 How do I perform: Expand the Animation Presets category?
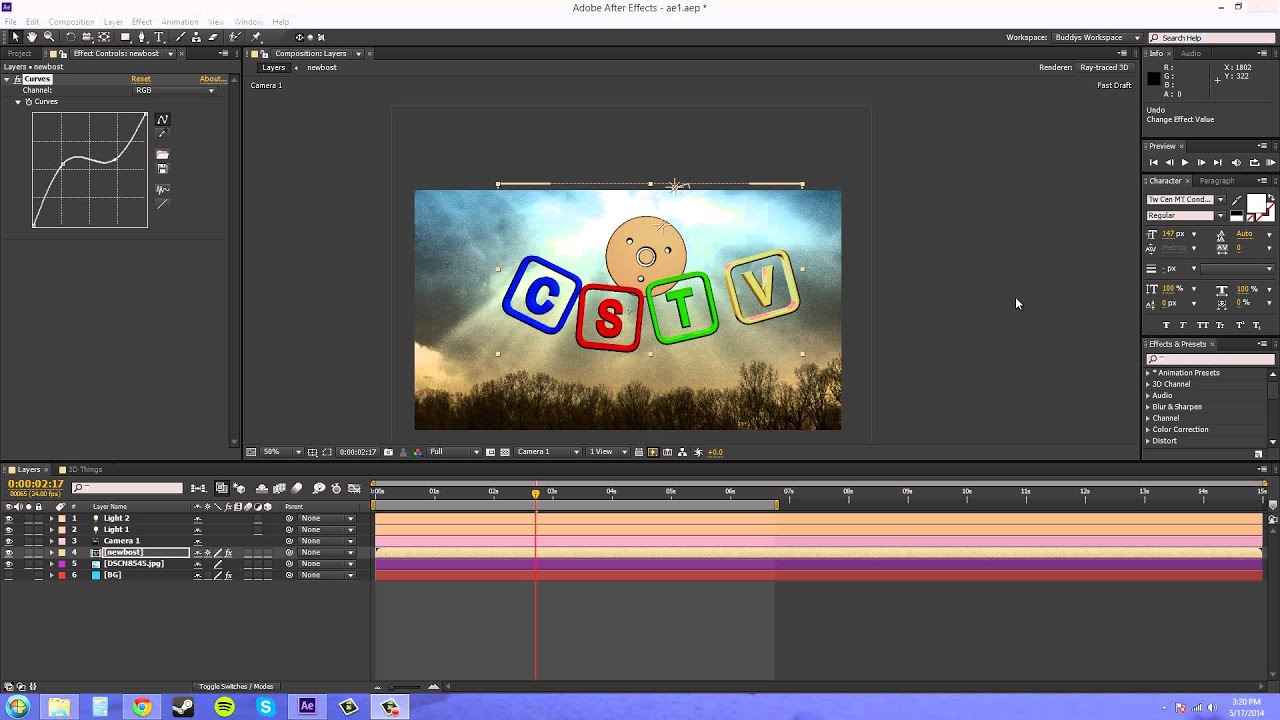click(1148, 373)
